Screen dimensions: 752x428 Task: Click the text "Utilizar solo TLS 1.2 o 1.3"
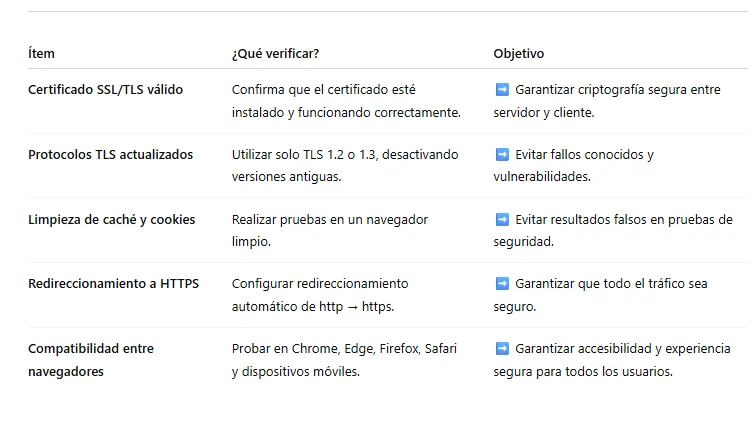[x=345, y=155]
